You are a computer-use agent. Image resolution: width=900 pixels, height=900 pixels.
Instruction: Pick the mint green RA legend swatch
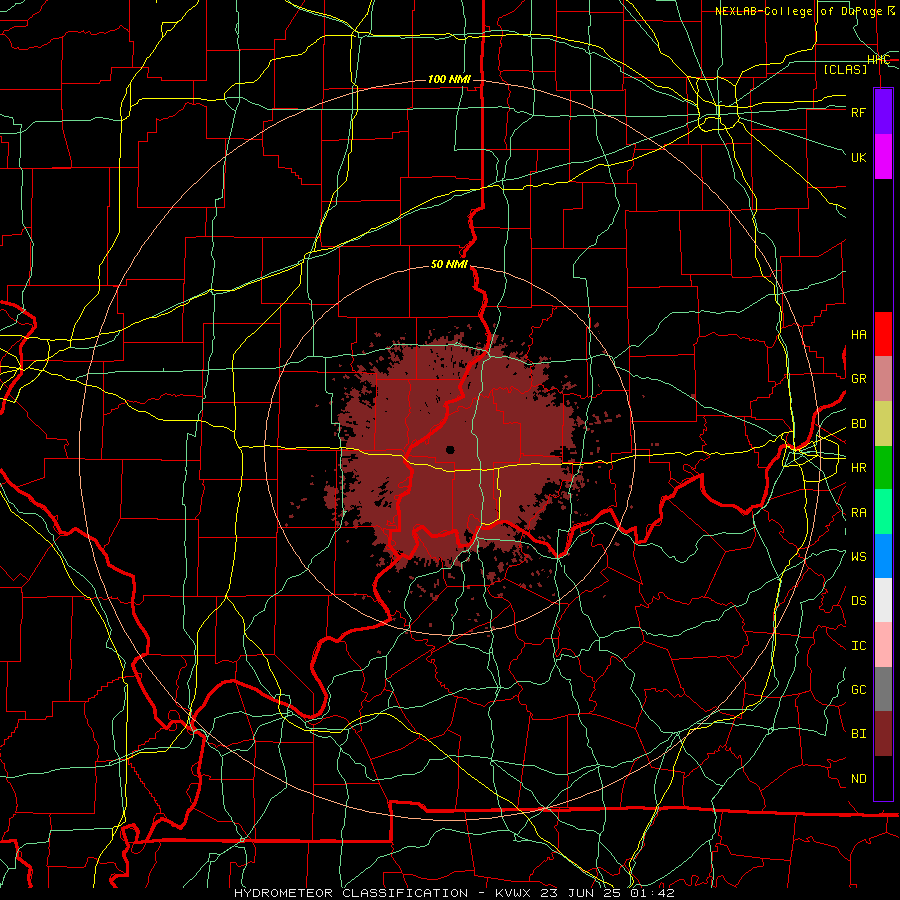pyautogui.click(x=883, y=512)
